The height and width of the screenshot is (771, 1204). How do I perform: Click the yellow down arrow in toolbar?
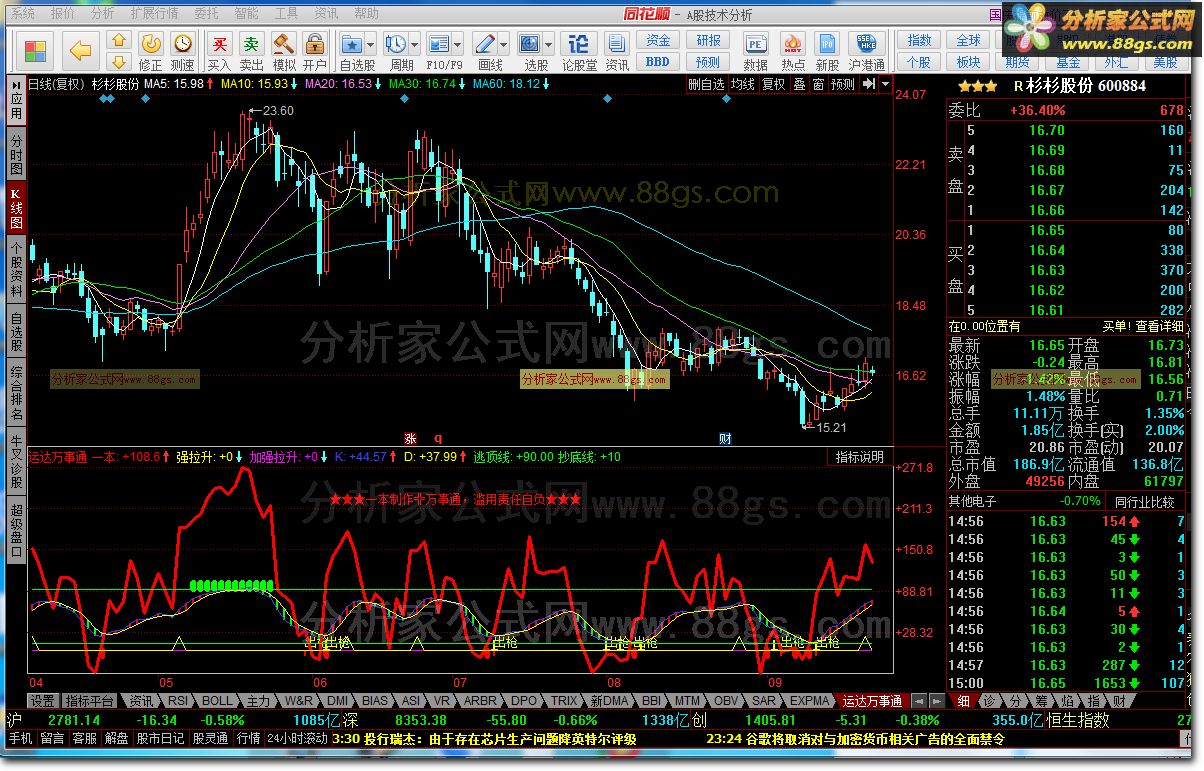point(118,62)
